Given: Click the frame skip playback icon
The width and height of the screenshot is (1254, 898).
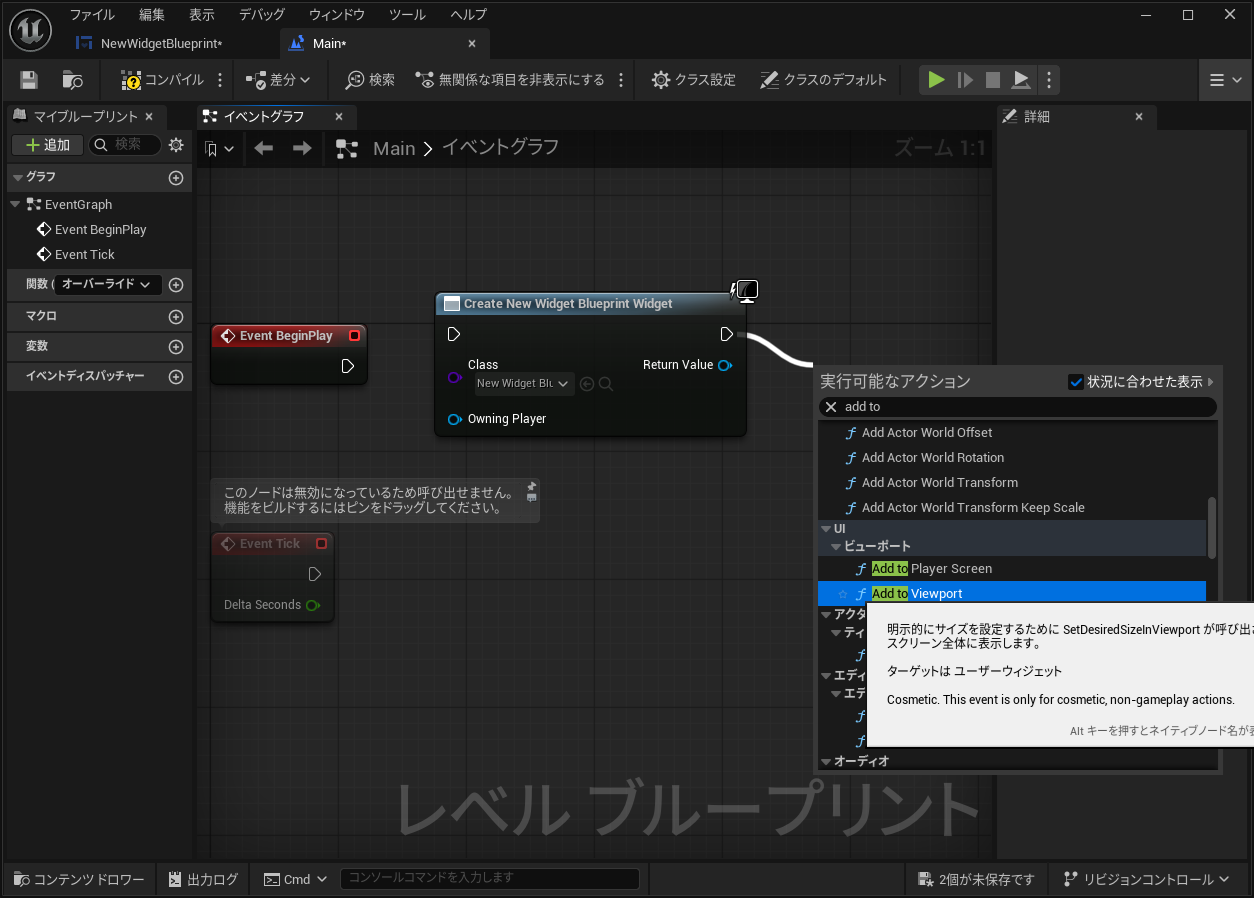Looking at the screenshot, I should tap(965, 80).
